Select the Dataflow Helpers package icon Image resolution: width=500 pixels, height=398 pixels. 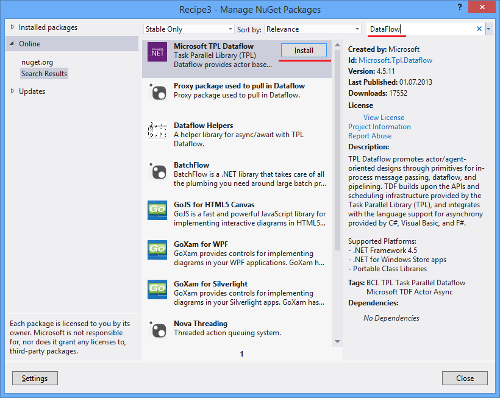[x=157, y=130]
